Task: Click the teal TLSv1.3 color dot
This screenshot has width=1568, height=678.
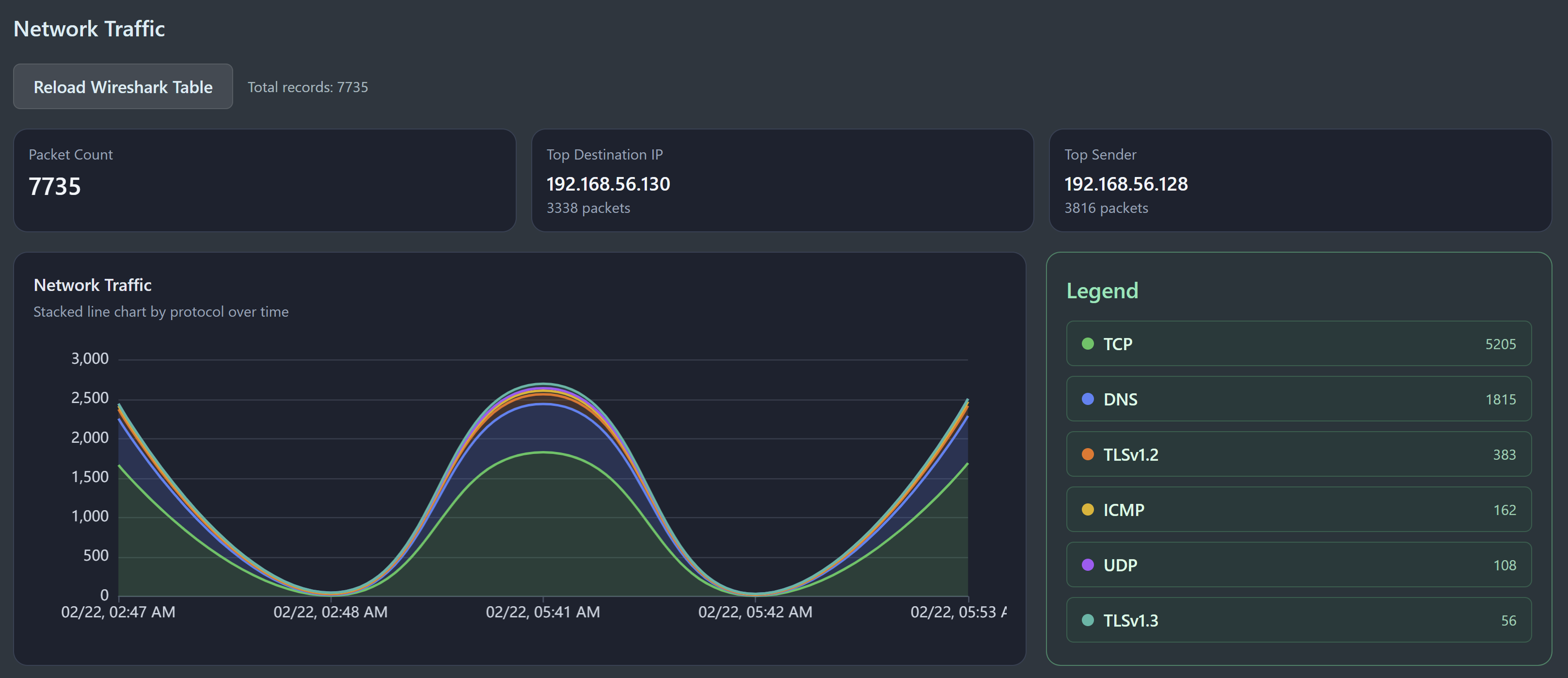Action: pos(1088,620)
